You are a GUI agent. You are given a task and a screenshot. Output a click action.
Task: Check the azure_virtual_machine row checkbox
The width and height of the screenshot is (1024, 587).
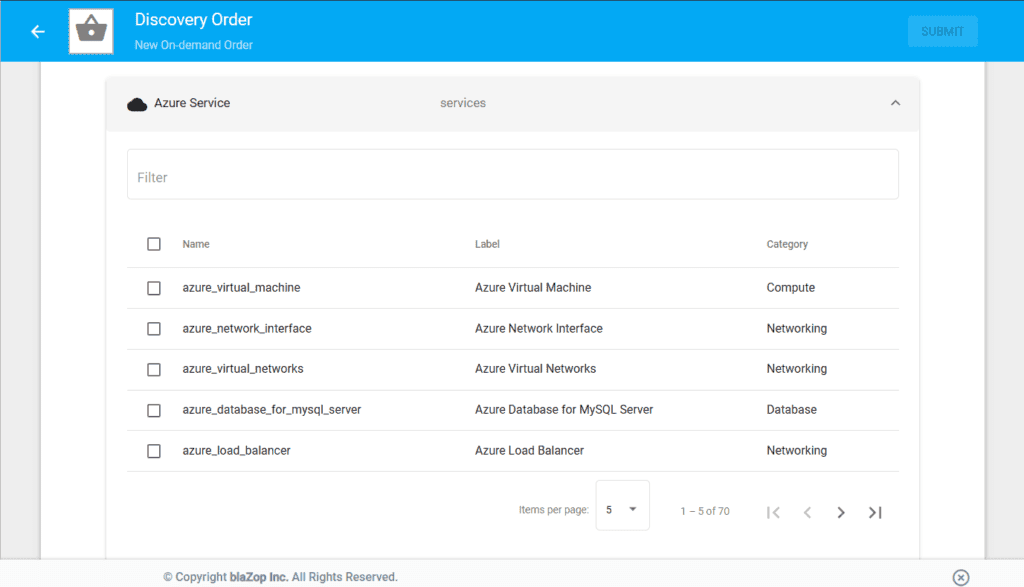pyautogui.click(x=153, y=288)
